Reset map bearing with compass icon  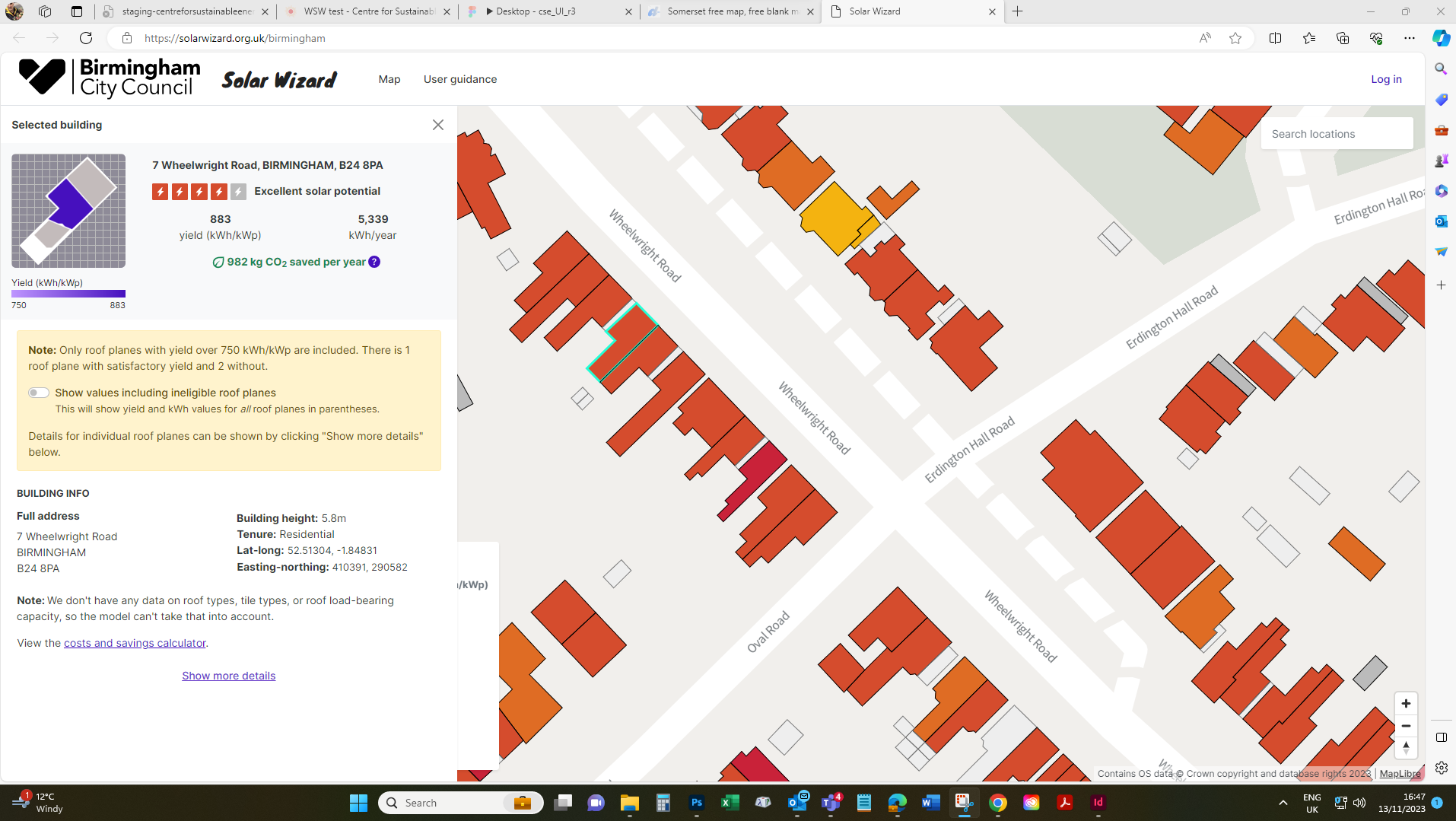point(1406,747)
